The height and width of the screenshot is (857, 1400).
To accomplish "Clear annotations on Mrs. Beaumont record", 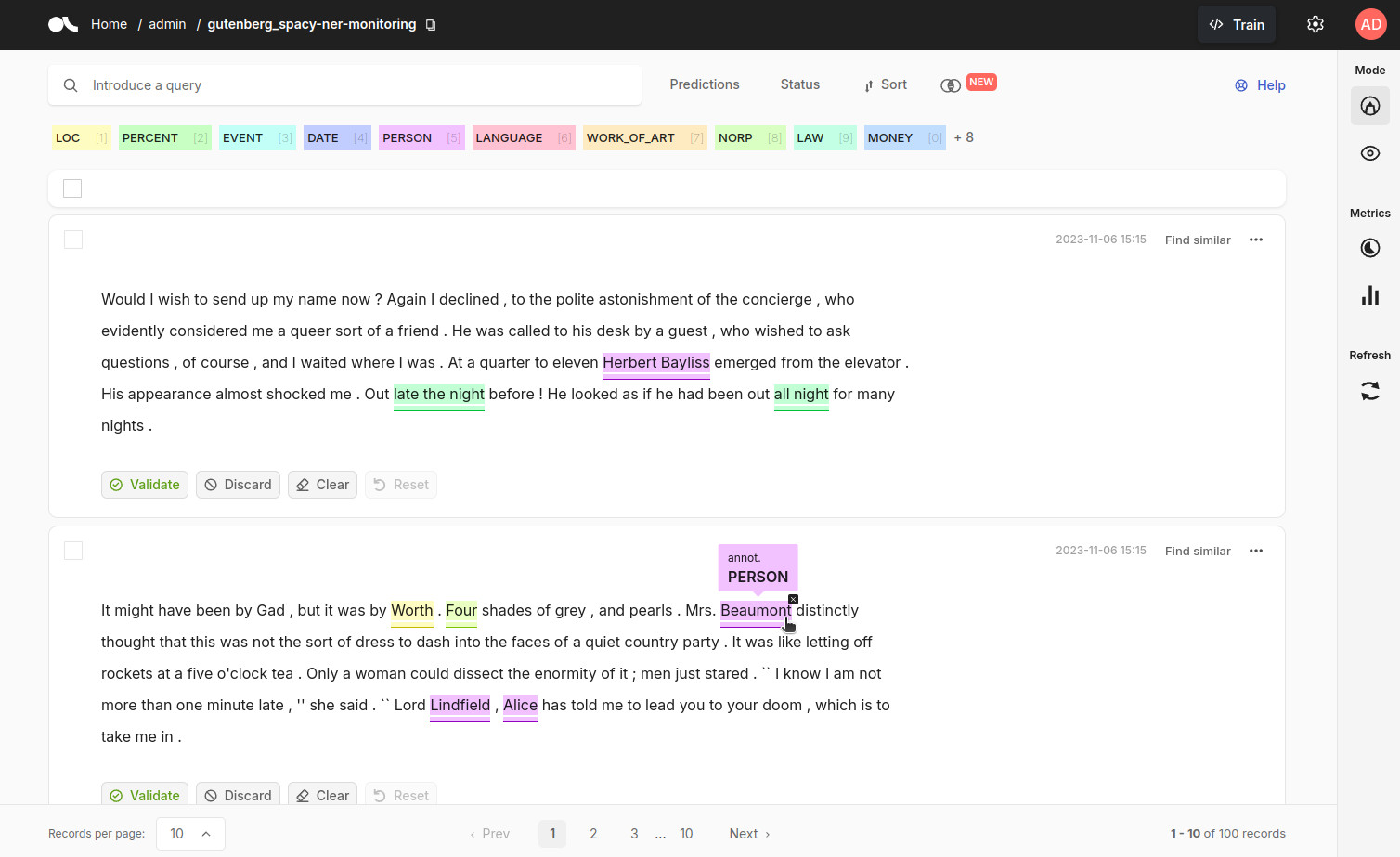I will tap(322, 795).
